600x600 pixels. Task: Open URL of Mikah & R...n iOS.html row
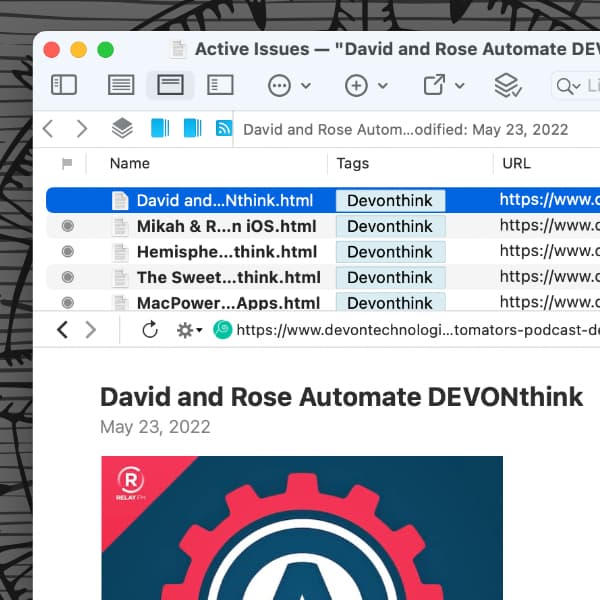tap(549, 225)
